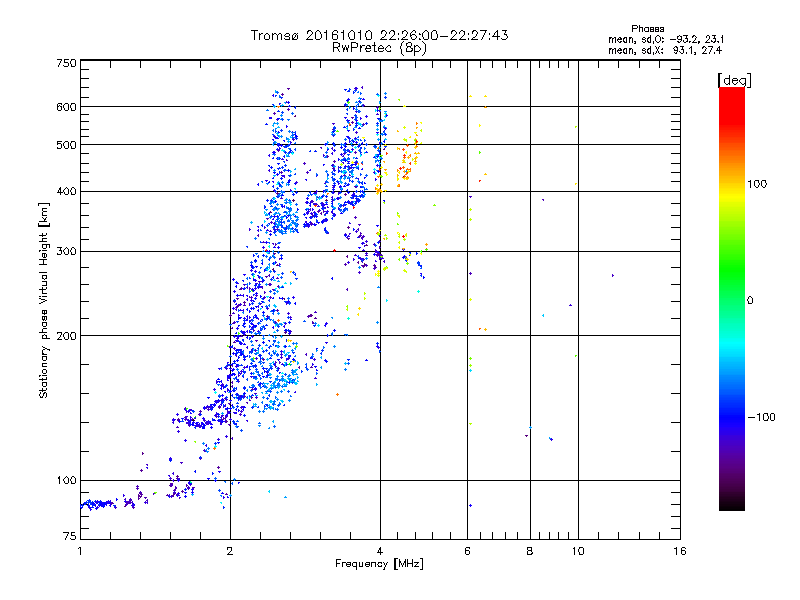This screenshot has height=600, width=800.
Task: Click the blue band near -100 on colorbar
Action: coord(732,417)
